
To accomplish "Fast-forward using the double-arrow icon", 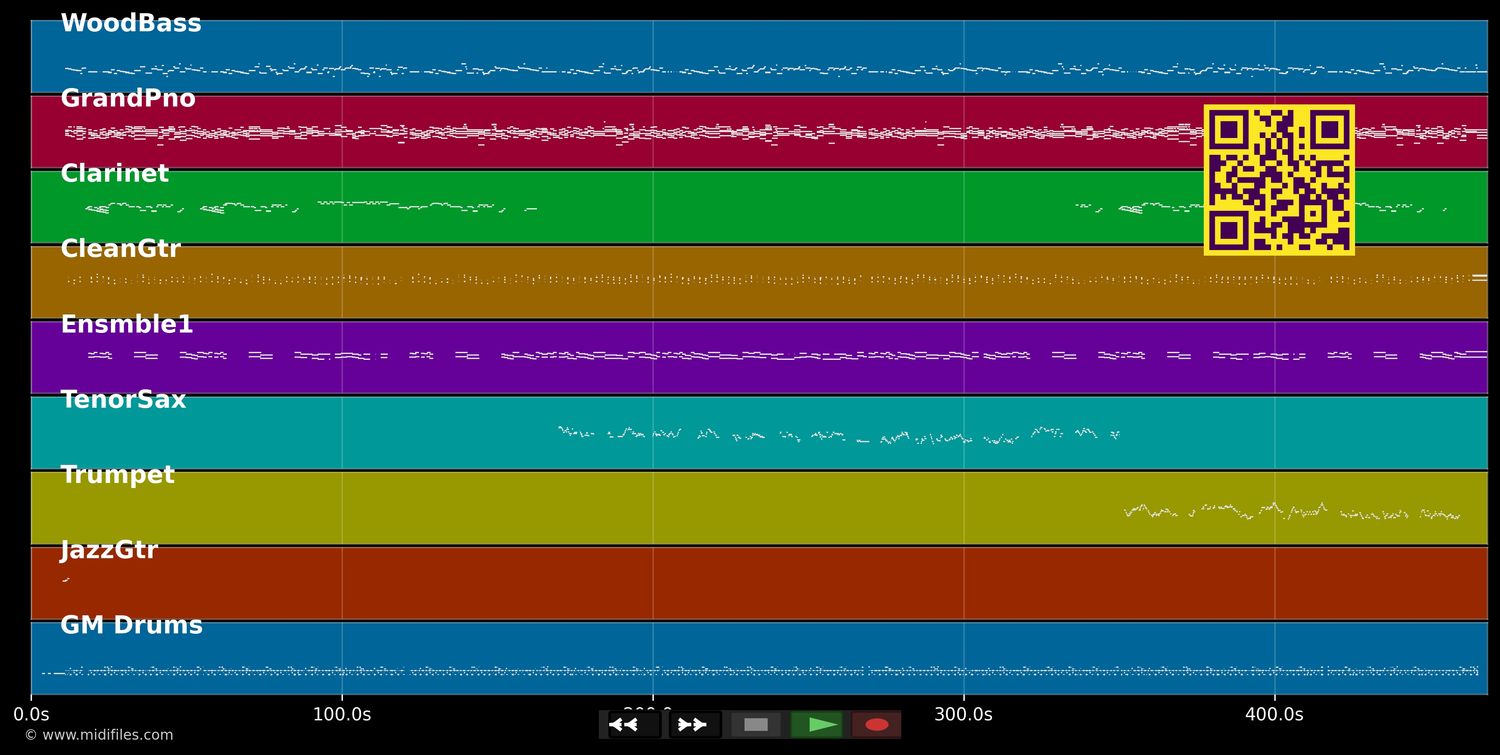I will click(x=692, y=724).
